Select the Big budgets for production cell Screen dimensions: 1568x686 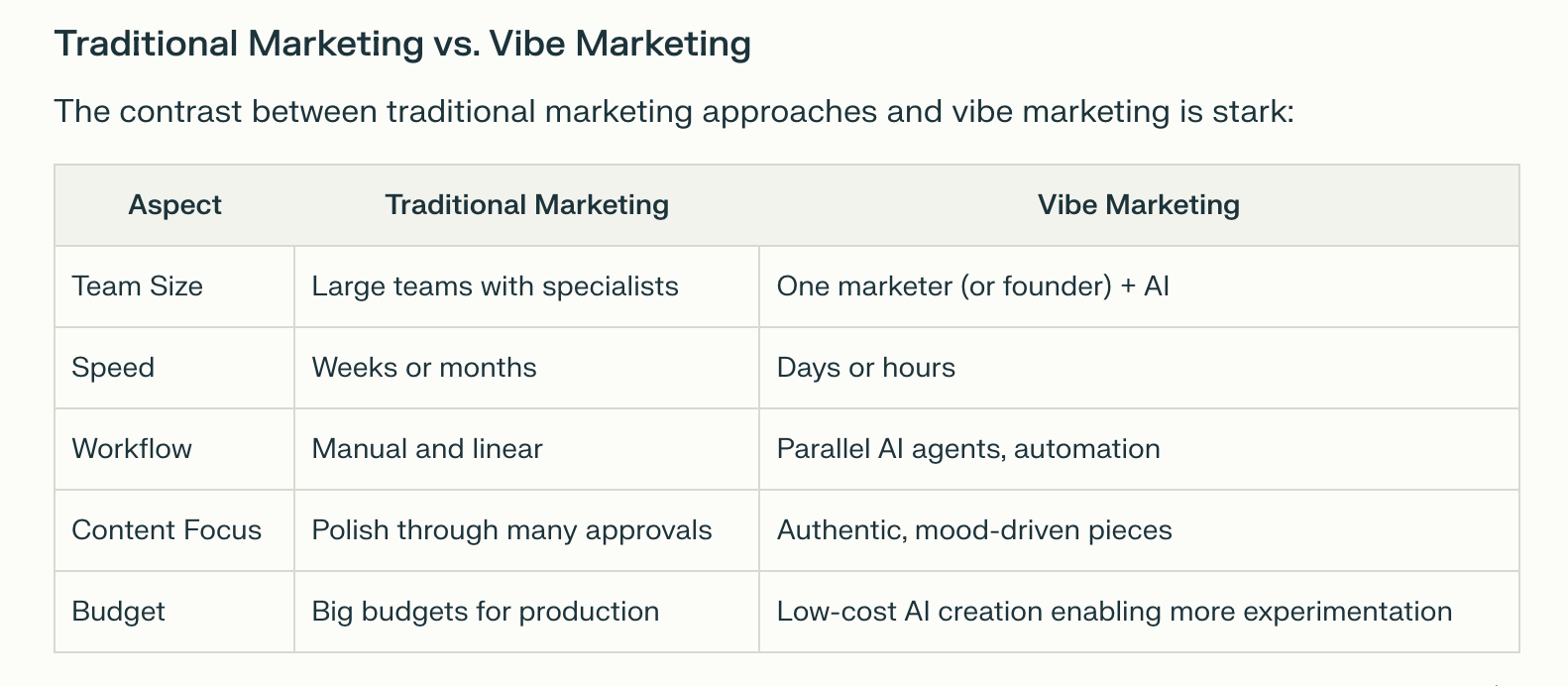click(x=526, y=612)
